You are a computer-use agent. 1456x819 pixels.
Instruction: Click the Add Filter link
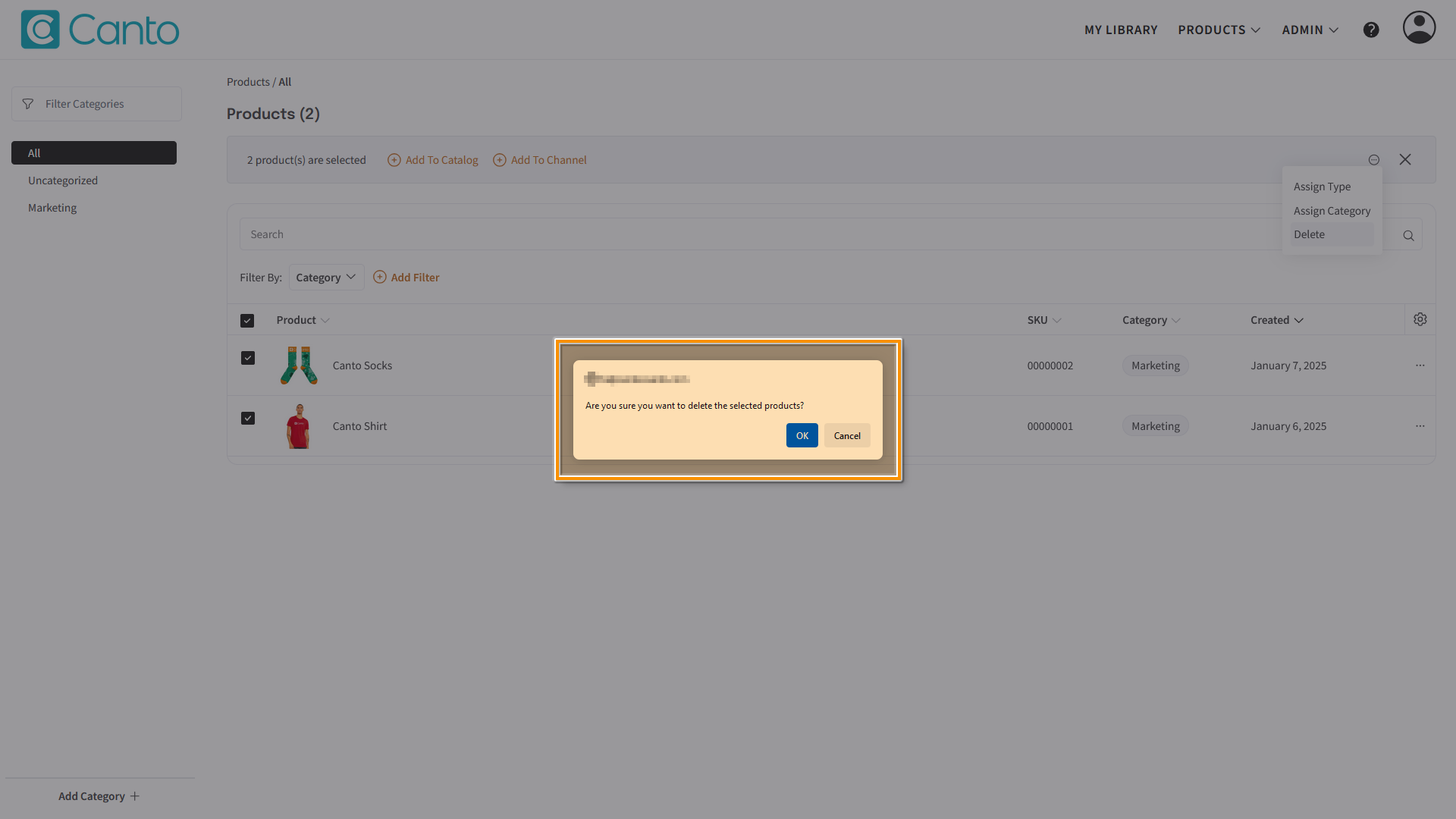[415, 278]
